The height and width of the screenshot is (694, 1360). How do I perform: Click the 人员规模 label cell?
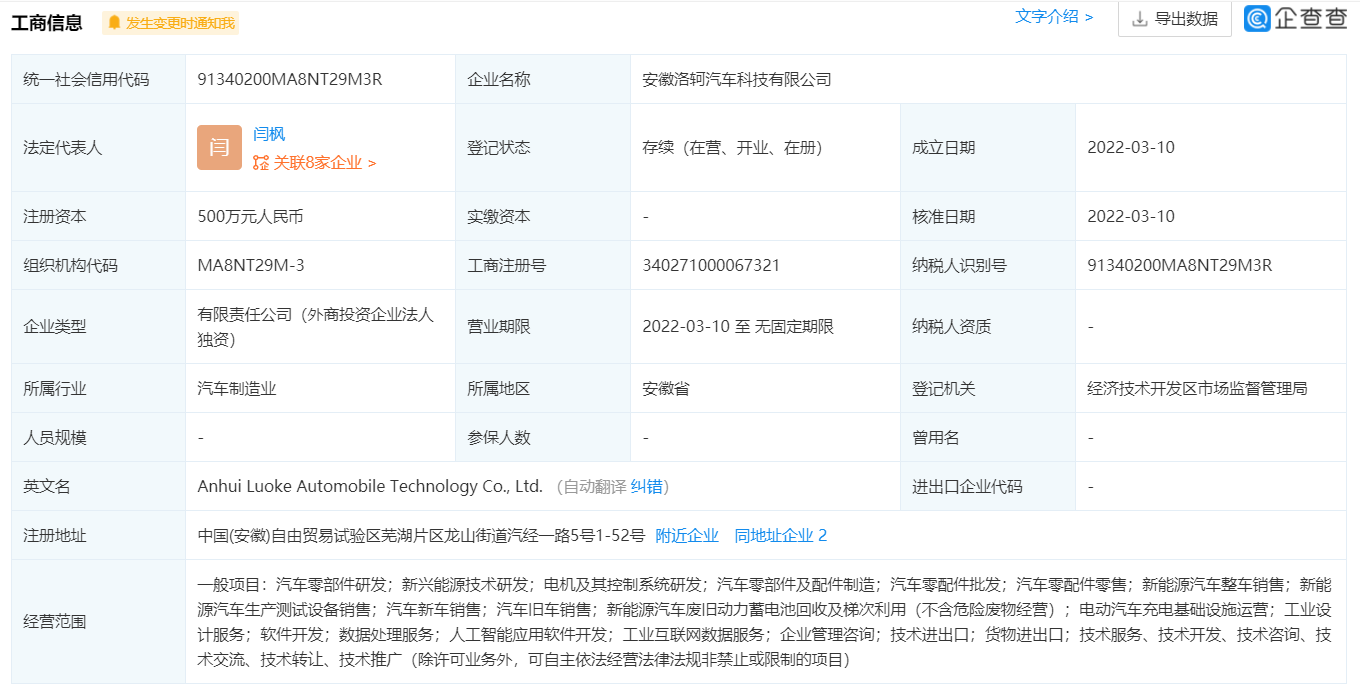click(x=98, y=438)
